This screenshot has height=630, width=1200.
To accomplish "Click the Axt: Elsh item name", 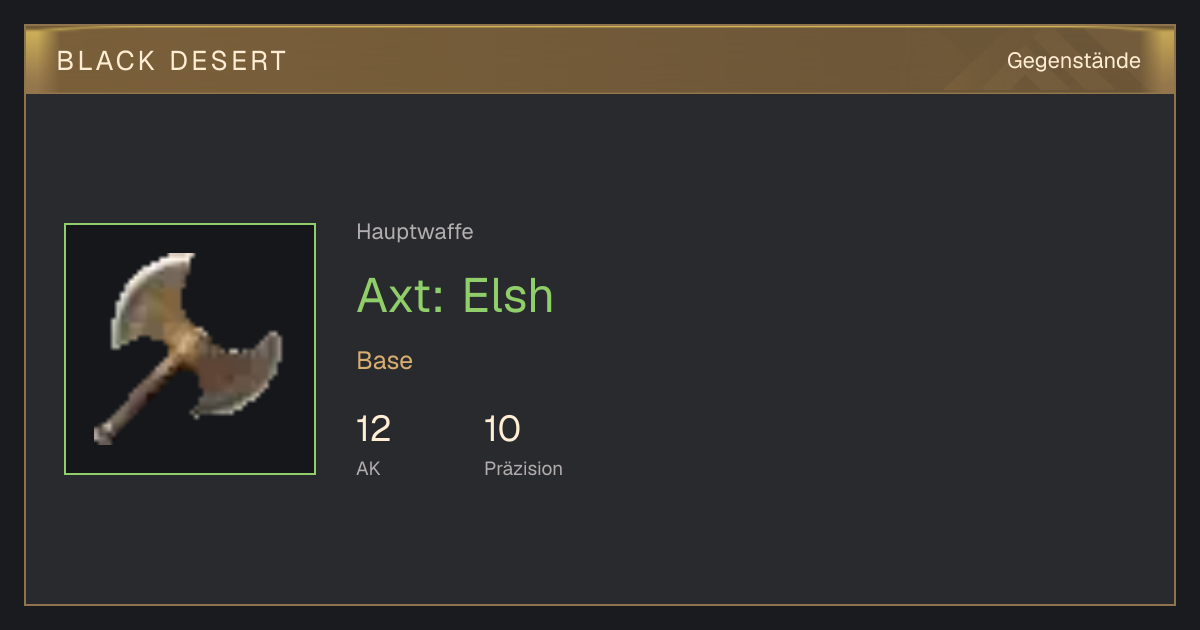I will coord(455,296).
